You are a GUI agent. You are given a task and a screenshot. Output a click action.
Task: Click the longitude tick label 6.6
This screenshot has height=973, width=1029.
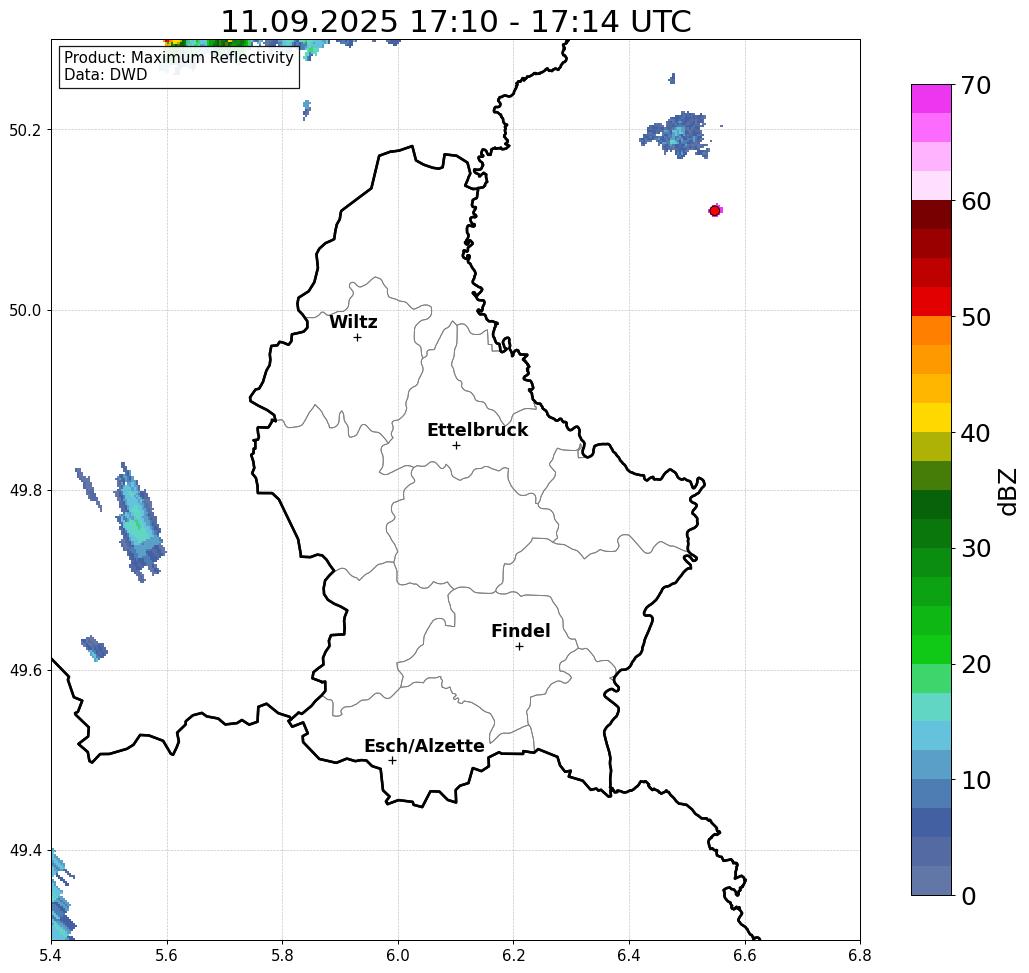pyautogui.click(x=744, y=955)
